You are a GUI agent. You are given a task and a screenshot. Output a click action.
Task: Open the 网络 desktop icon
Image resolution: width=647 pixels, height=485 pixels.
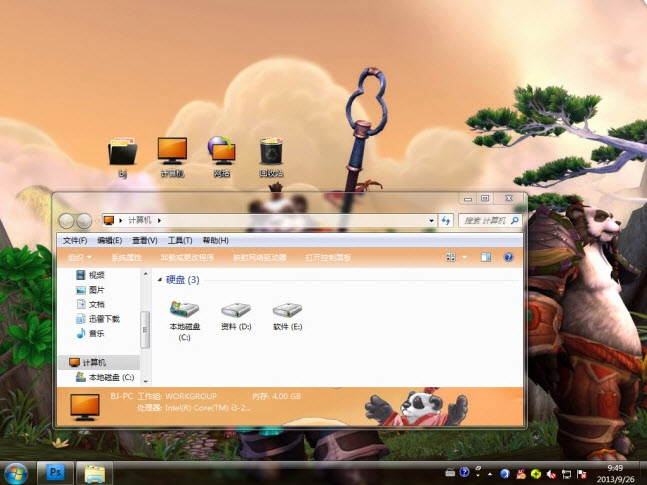pyautogui.click(x=222, y=157)
